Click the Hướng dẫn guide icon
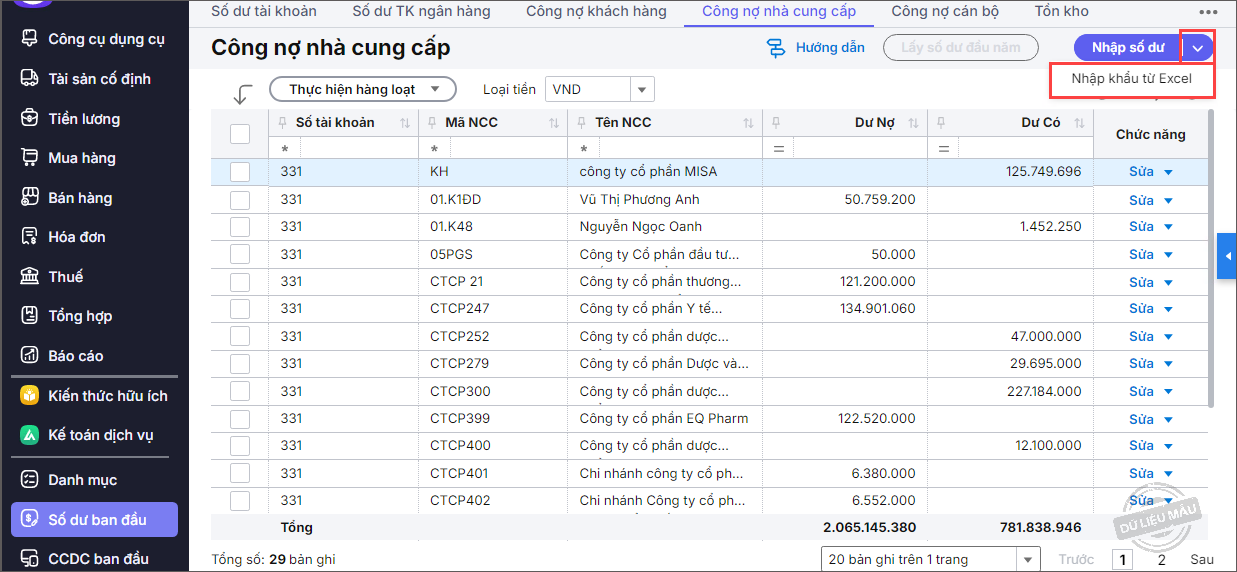The height and width of the screenshot is (572, 1237). (x=776, y=48)
